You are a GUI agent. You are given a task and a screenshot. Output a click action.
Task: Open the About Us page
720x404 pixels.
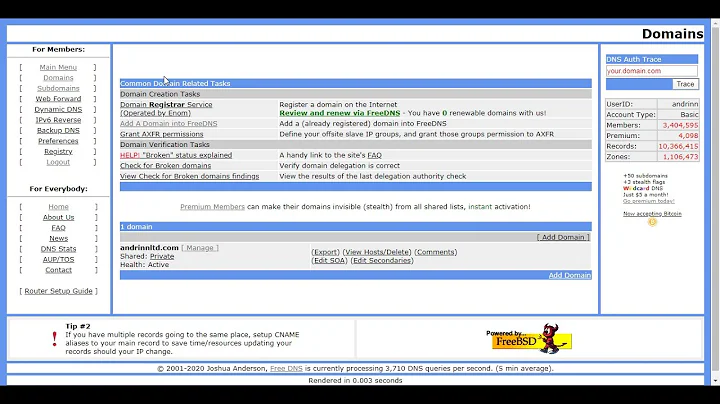(x=58, y=217)
